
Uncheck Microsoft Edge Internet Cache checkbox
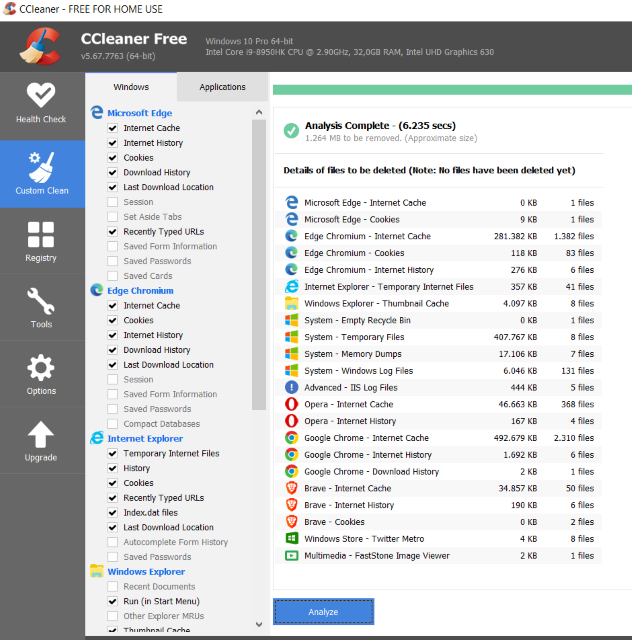(113, 128)
